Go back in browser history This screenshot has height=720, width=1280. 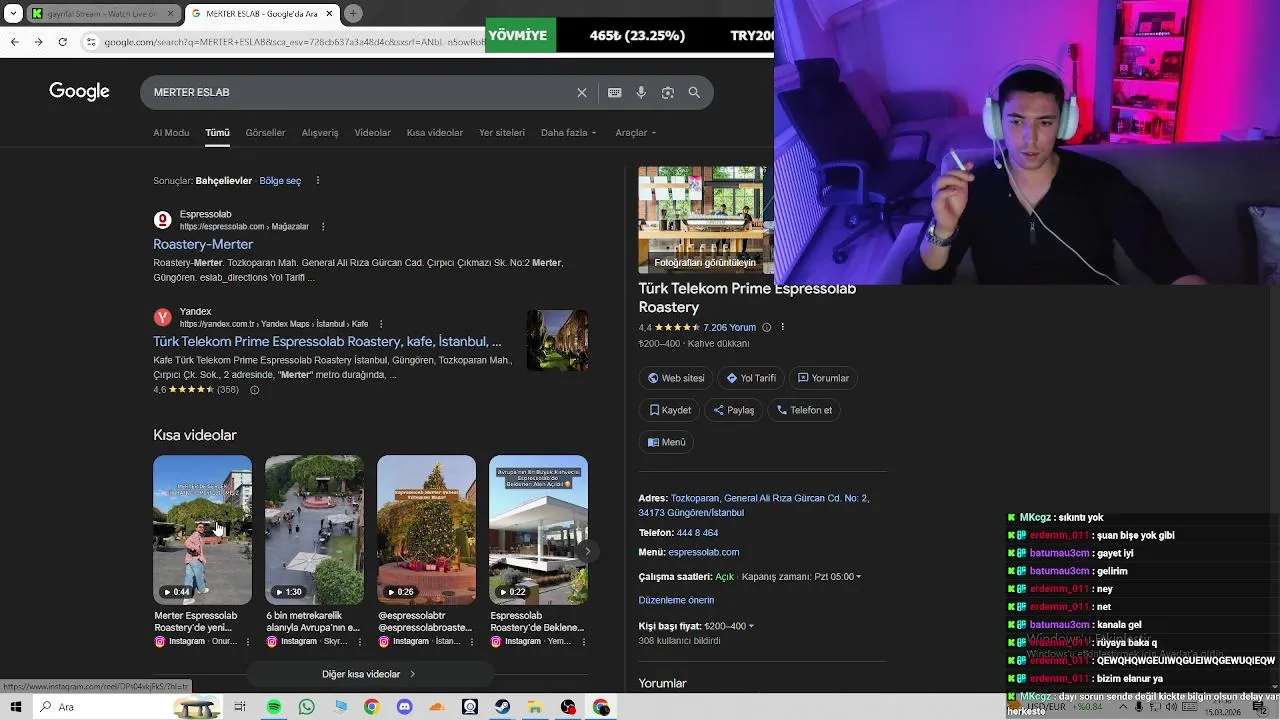coord(14,42)
